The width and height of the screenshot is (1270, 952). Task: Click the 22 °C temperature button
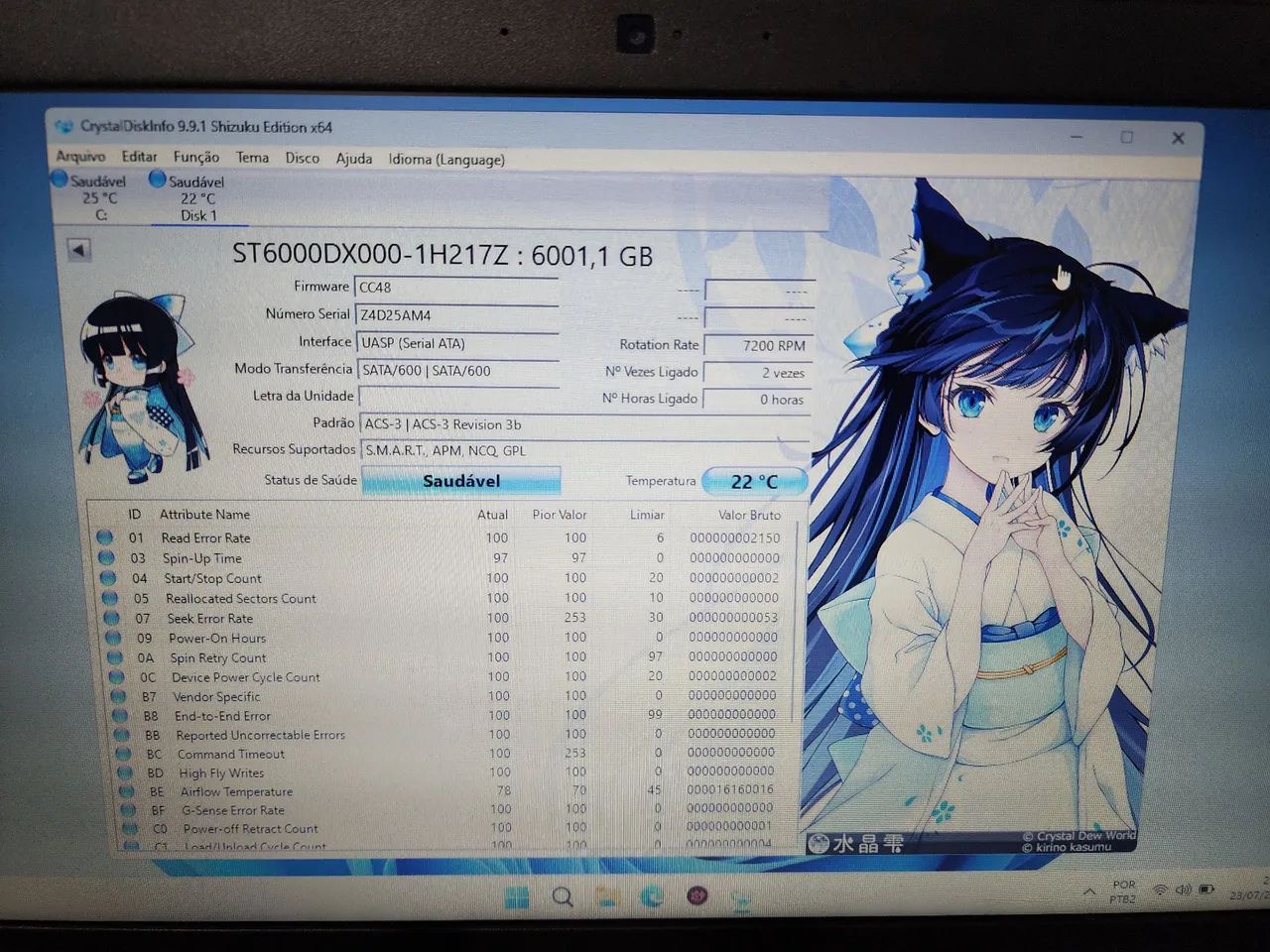tap(754, 482)
